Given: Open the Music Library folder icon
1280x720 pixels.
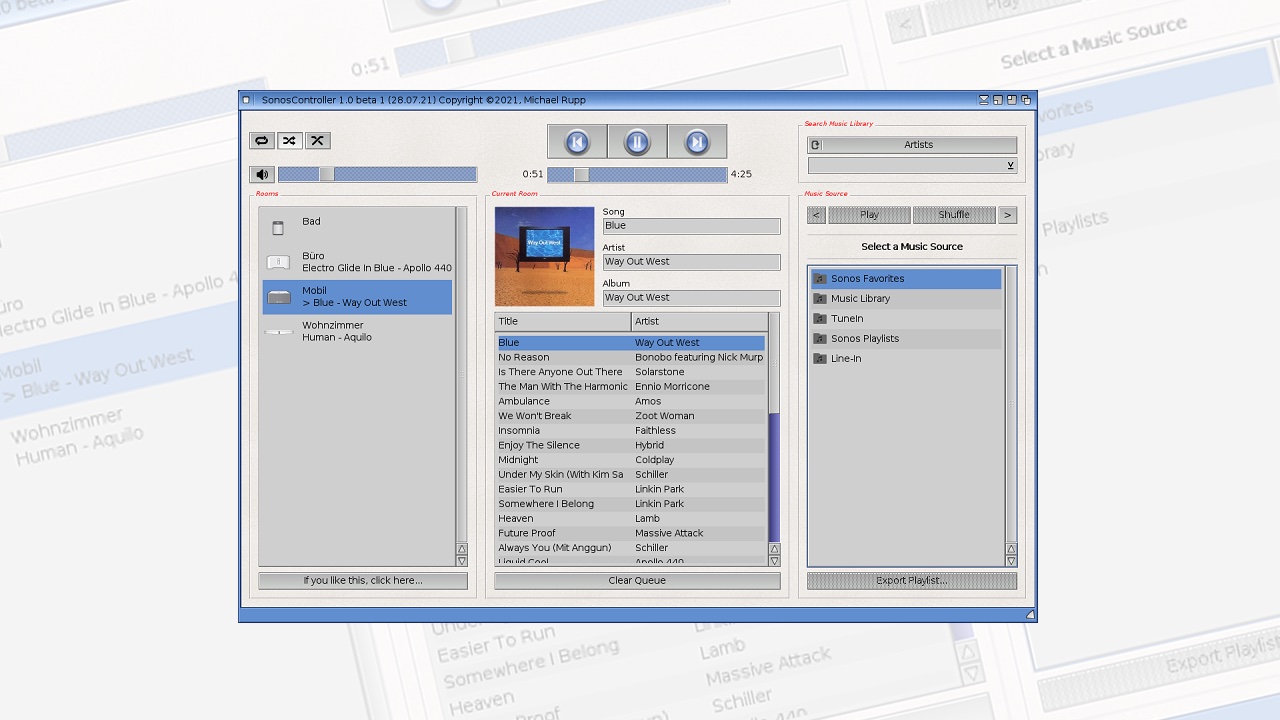Looking at the screenshot, I should pos(819,299).
